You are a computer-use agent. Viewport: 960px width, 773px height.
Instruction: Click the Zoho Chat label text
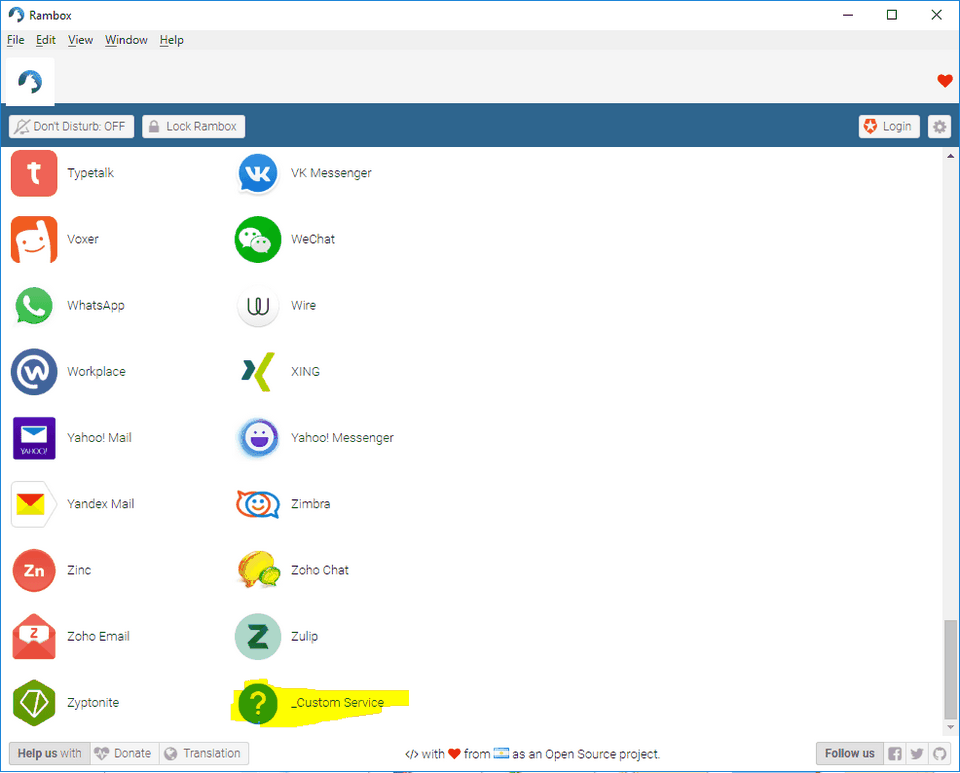pos(320,570)
